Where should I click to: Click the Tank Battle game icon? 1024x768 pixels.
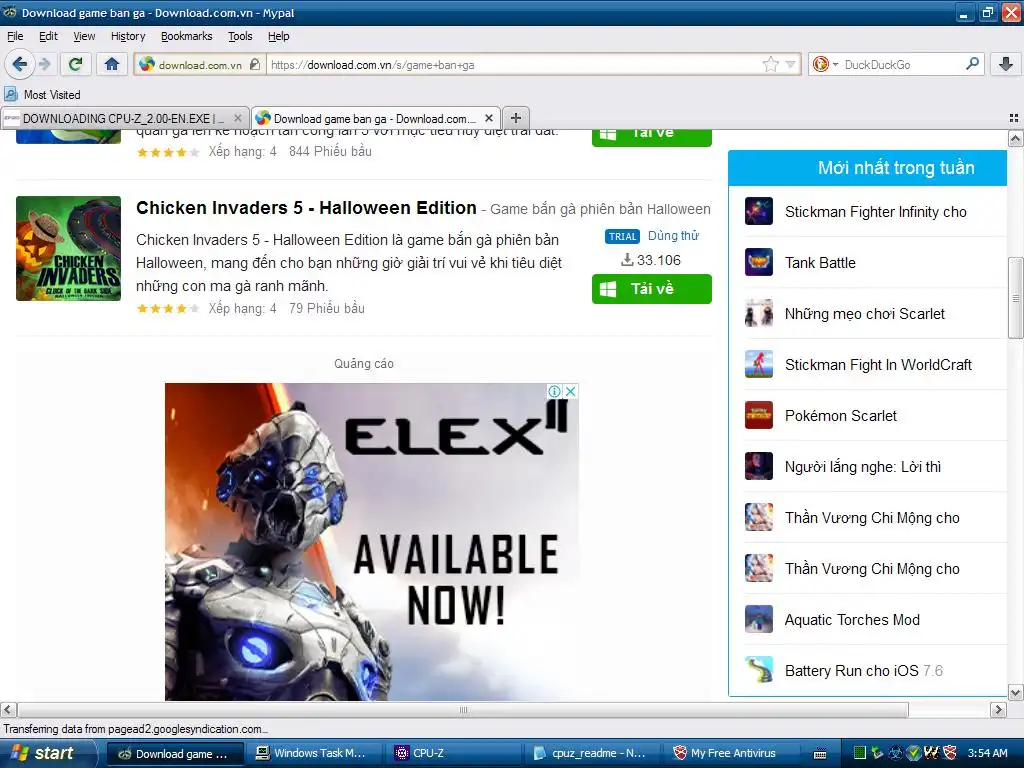click(759, 263)
